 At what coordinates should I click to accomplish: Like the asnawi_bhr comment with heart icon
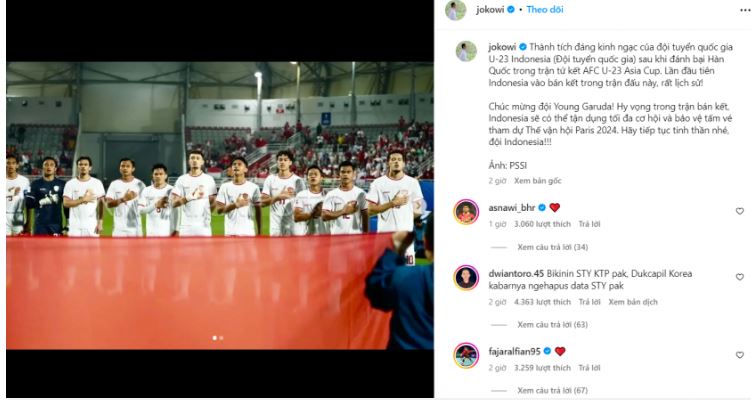(x=740, y=211)
